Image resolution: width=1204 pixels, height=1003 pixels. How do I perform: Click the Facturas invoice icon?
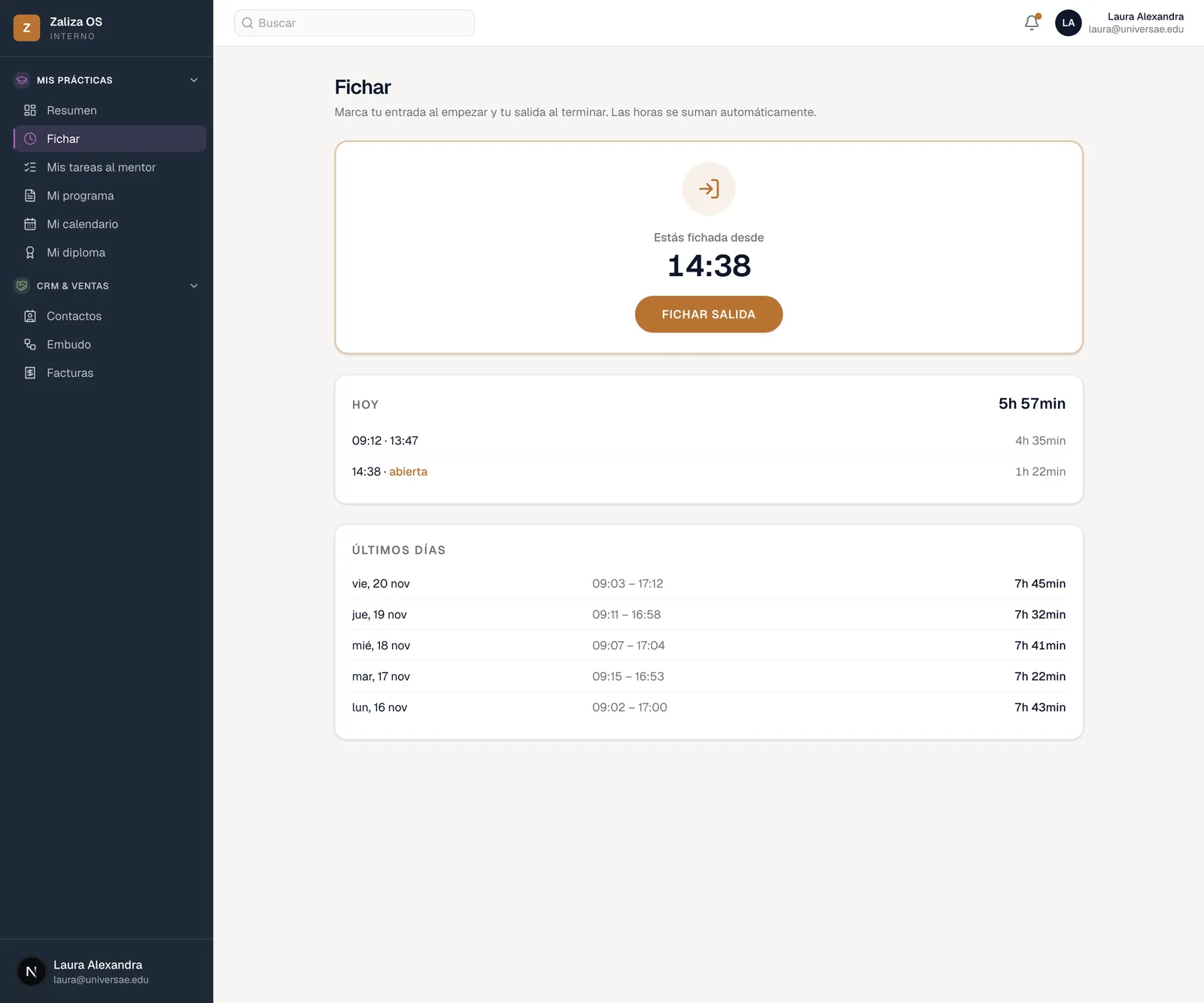(x=30, y=373)
